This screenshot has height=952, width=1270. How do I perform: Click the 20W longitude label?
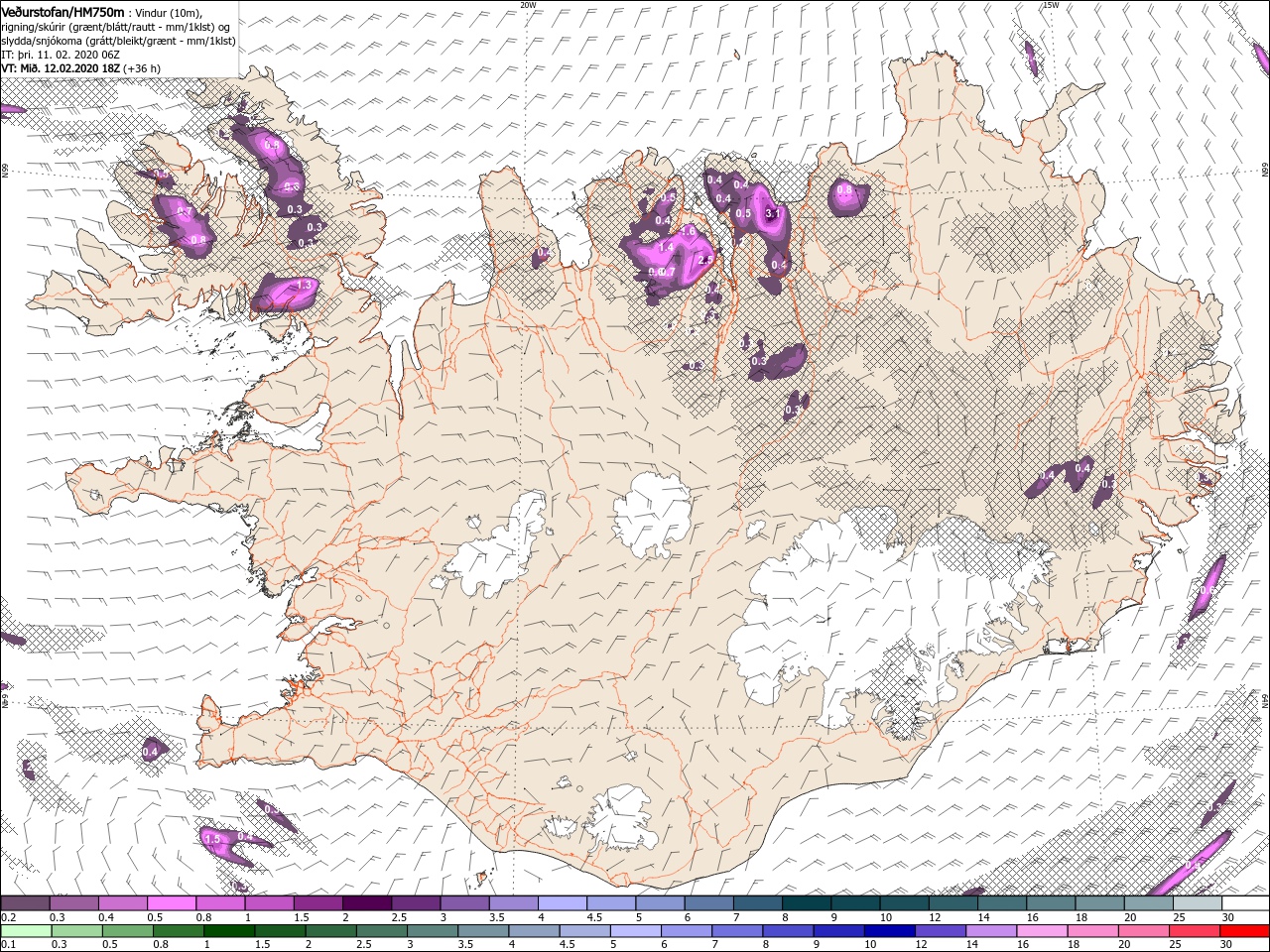[528, 5]
